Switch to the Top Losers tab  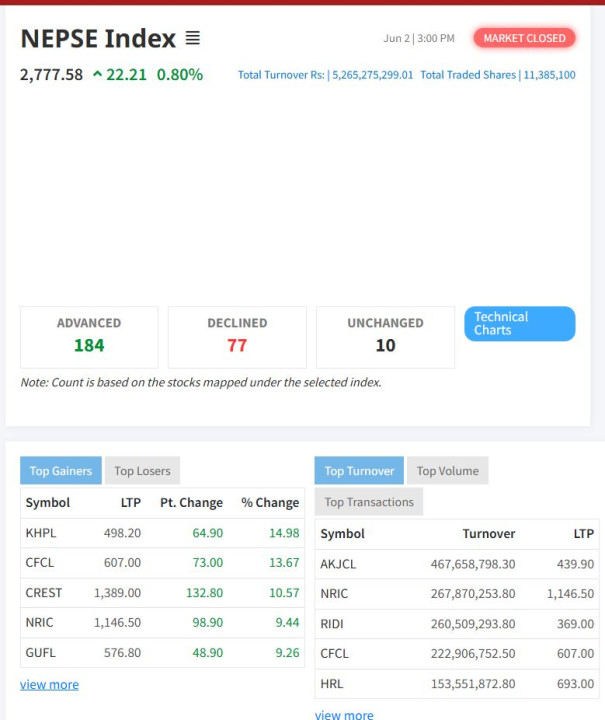click(x=142, y=471)
